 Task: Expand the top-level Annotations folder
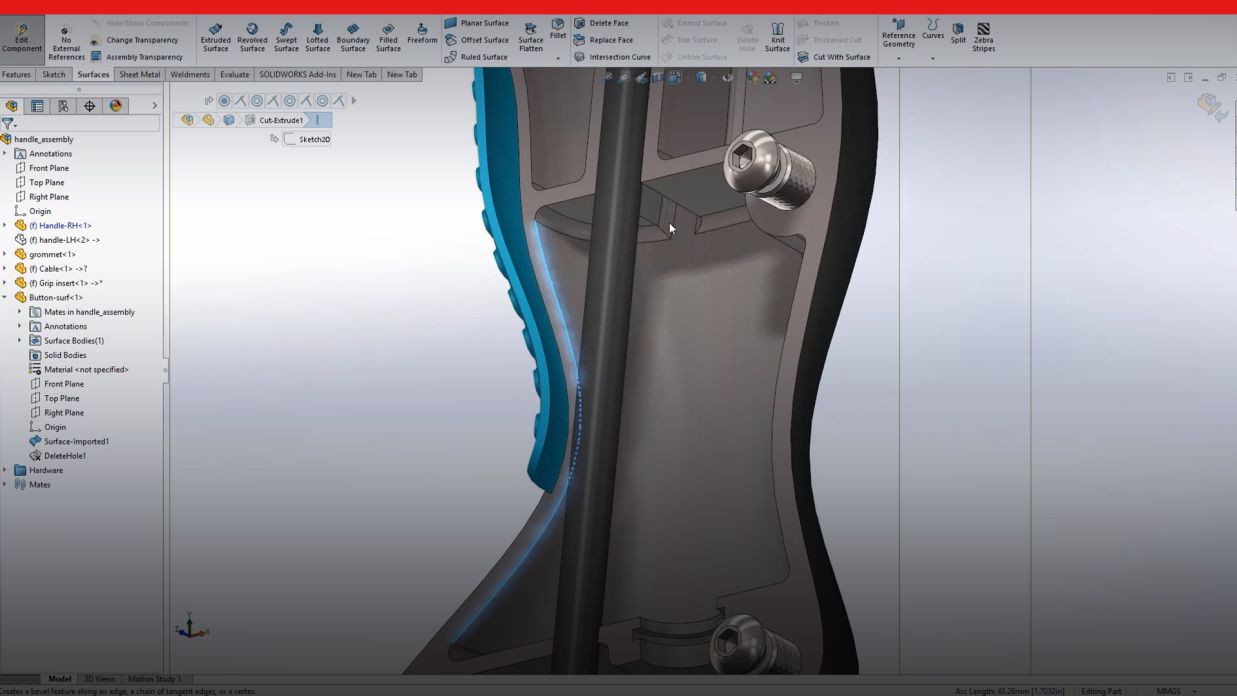(x=5, y=154)
